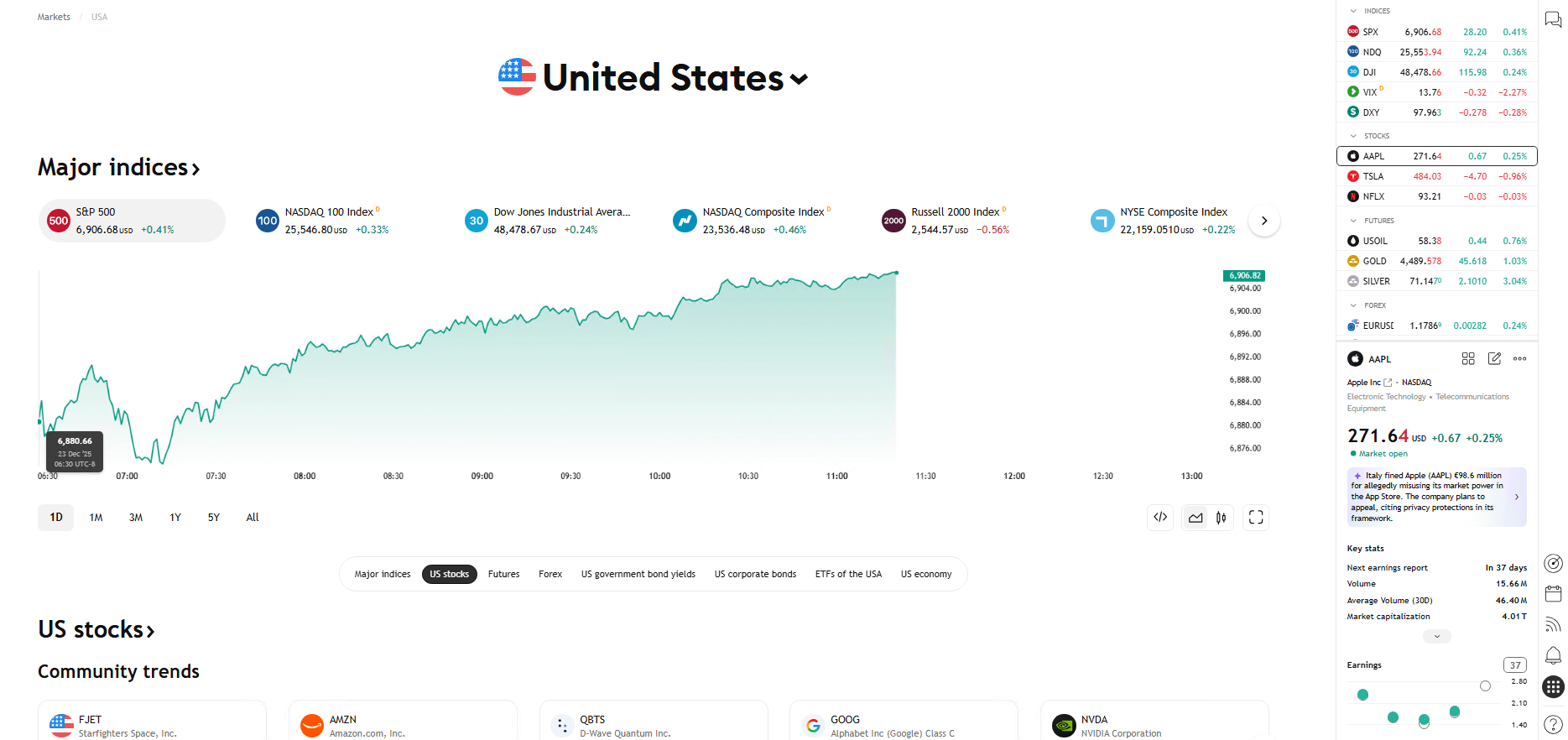Image resolution: width=1568 pixels, height=740 pixels.
Task: Switch to the Futures tab
Action: tap(503, 574)
